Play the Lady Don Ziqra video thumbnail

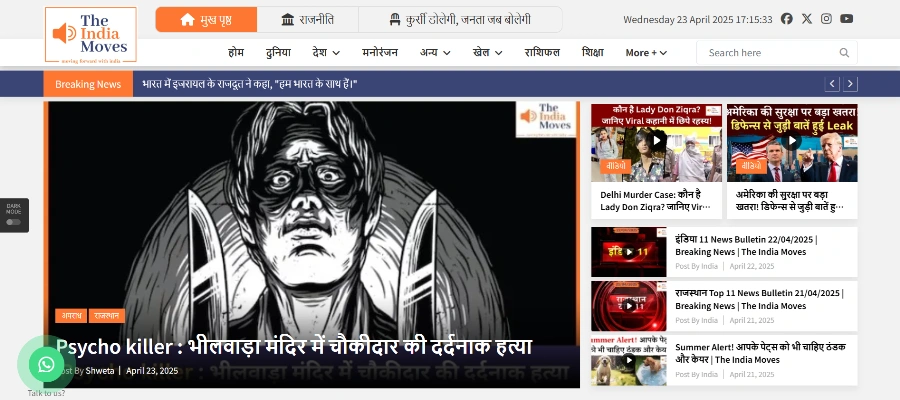656,139
